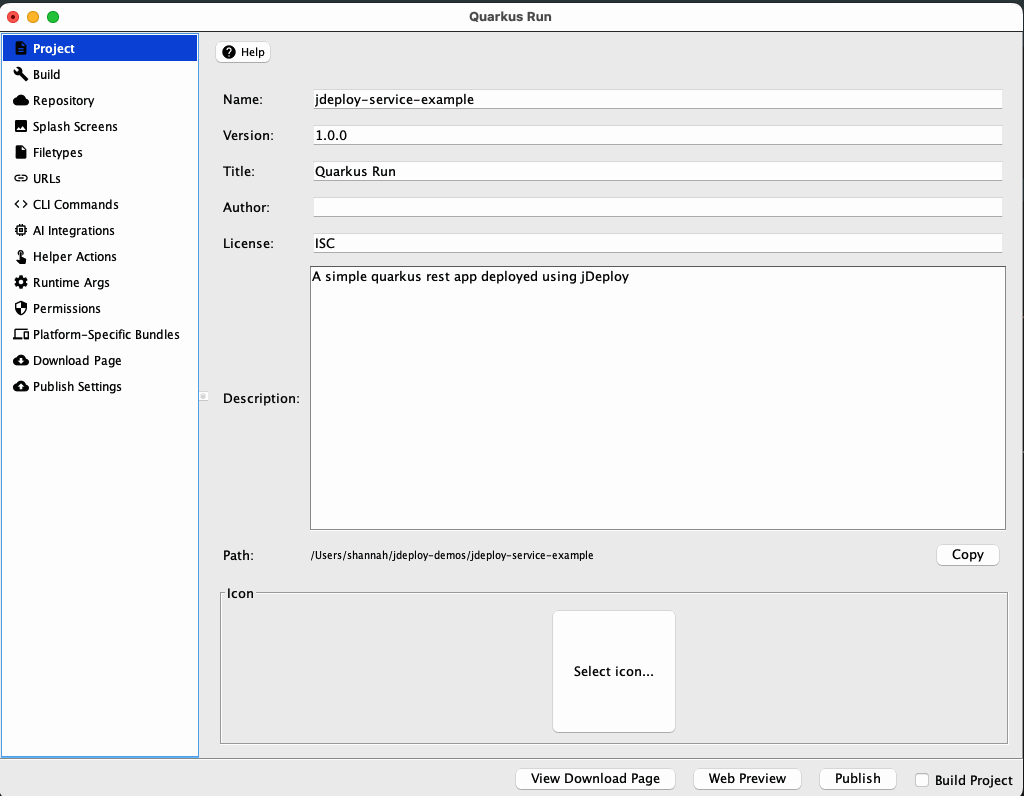This screenshot has height=796, width=1024.
Task: Open the Web Preview
Action: tap(746, 778)
